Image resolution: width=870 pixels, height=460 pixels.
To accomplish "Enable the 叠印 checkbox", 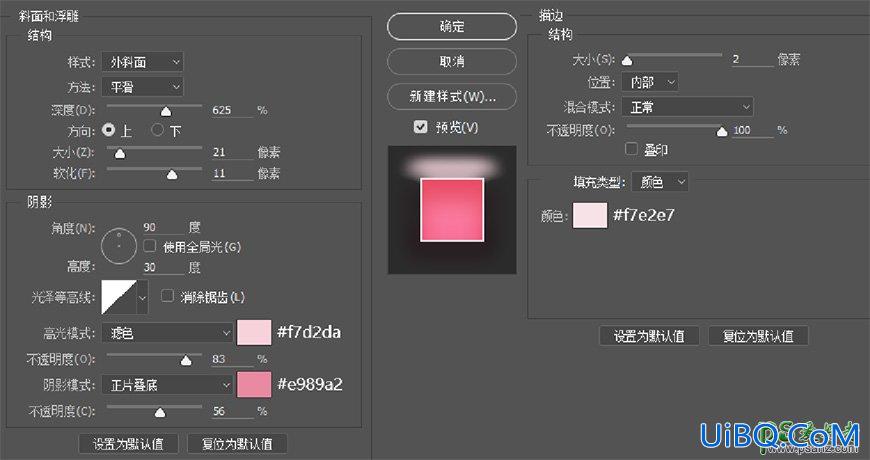I will 631,149.
